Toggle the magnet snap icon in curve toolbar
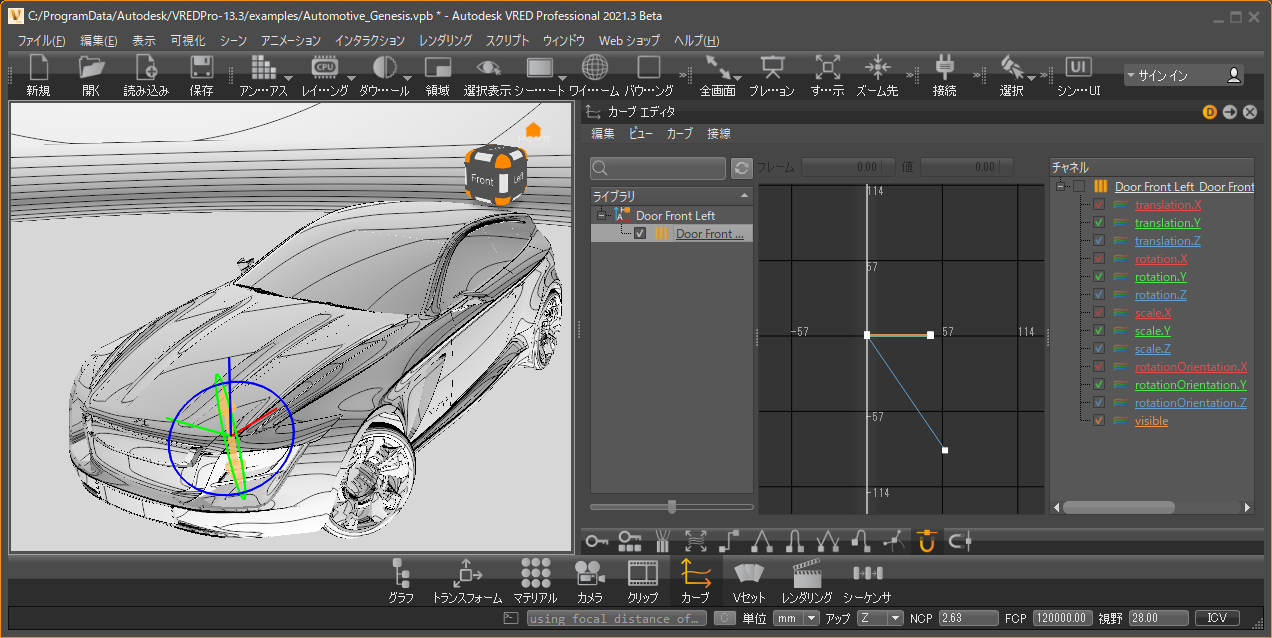Viewport: 1272px width, 638px height. click(926, 542)
